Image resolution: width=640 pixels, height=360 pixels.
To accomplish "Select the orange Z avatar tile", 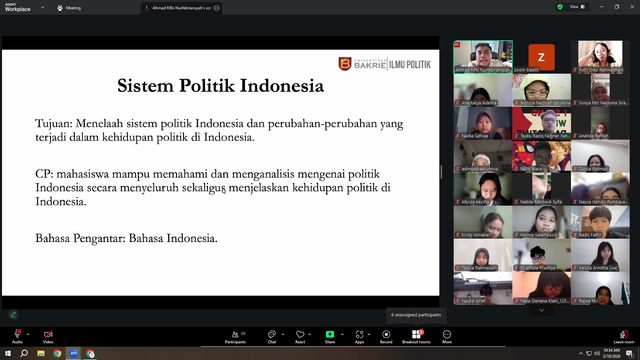I will click(542, 57).
